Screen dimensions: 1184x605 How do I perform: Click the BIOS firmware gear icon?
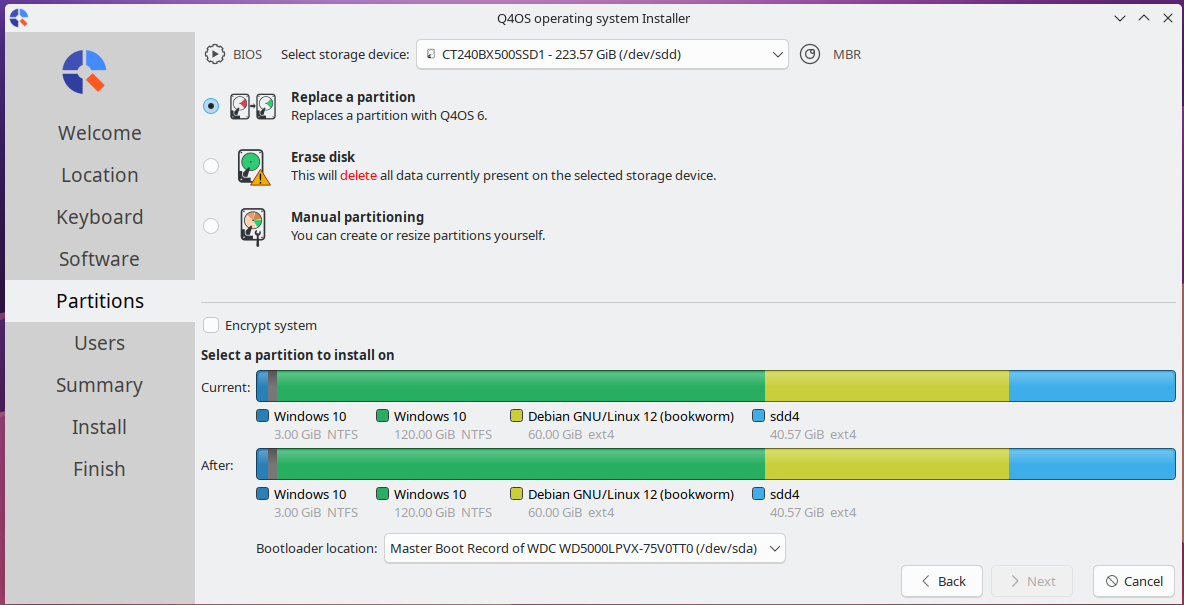pyautogui.click(x=215, y=54)
